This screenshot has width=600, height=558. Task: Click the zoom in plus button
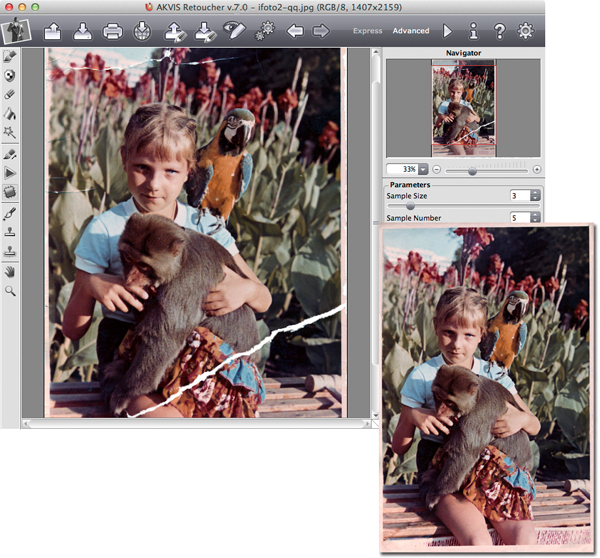(x=537, y=170)
